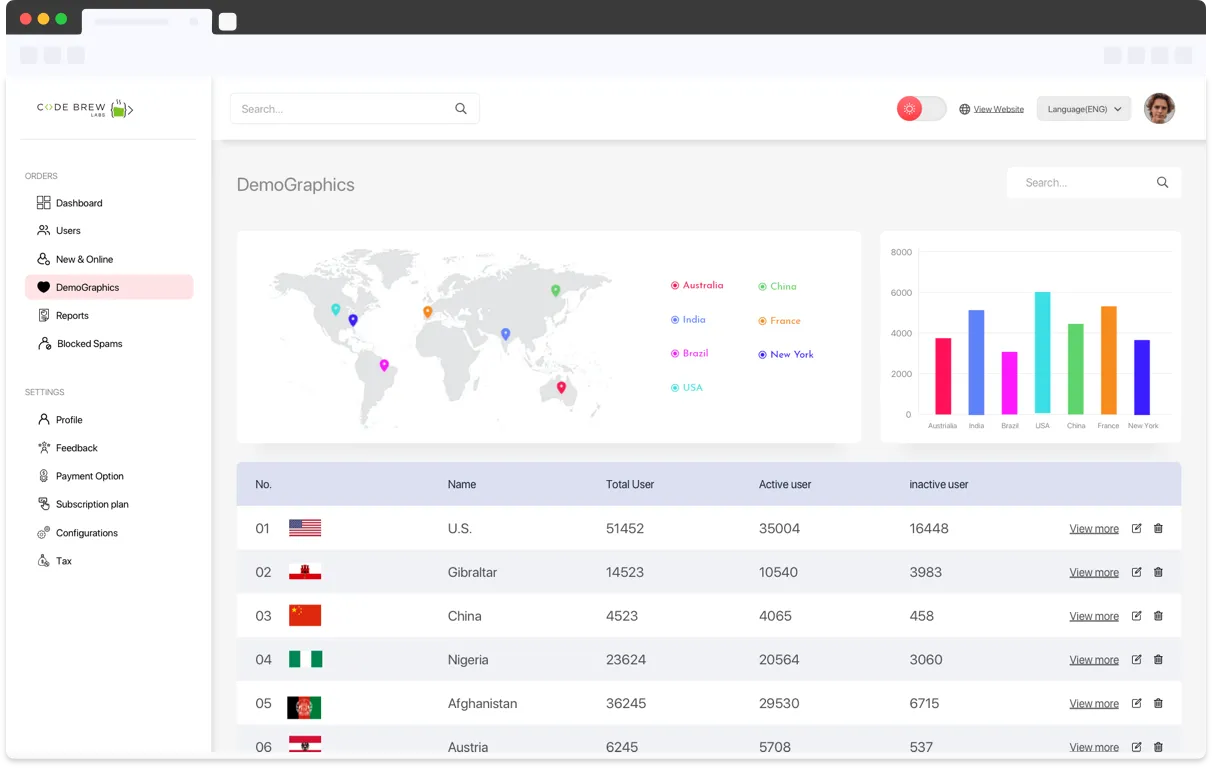Select Blocked Spams from the sidebar
This screenshot has width=1212, height=768.
point(89,344)
